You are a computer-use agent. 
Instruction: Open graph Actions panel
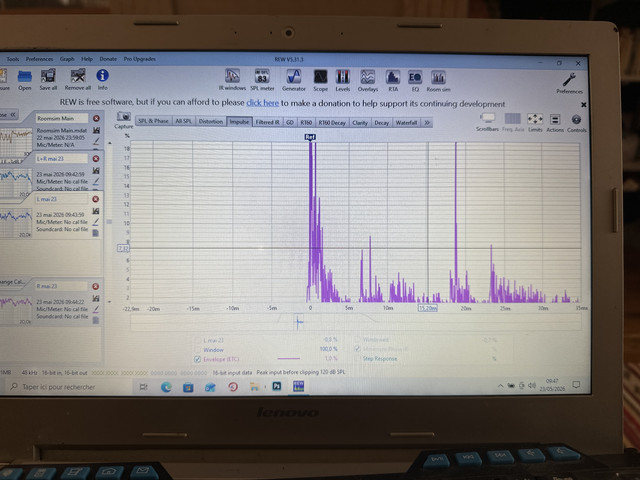tap(555, 123)
